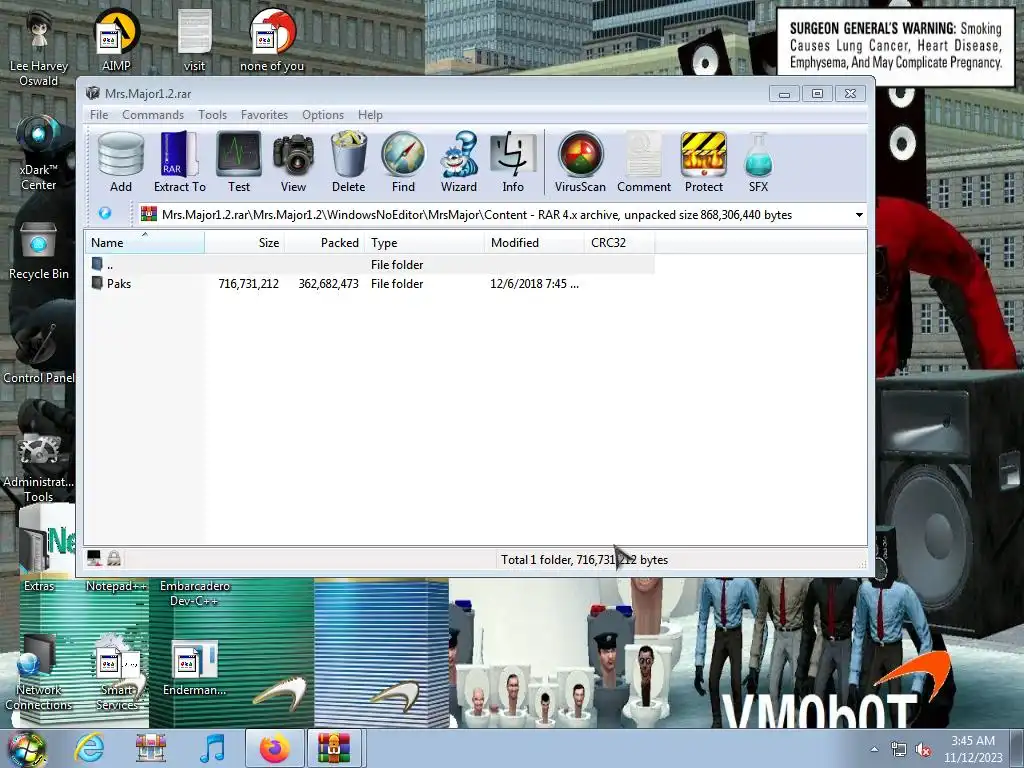
Task: Open the View camera icon
Action: (x=293, y=162)
